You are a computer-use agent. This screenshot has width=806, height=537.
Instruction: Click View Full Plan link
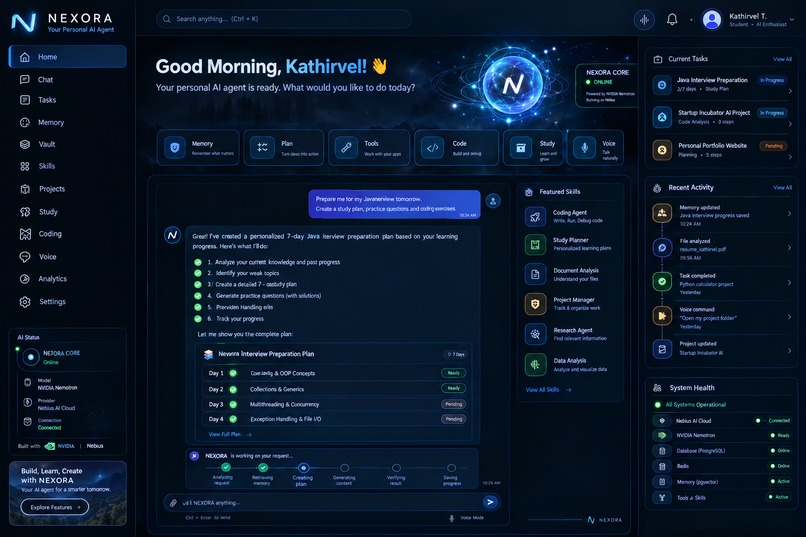pyautogui.click(x=230, y=434)
